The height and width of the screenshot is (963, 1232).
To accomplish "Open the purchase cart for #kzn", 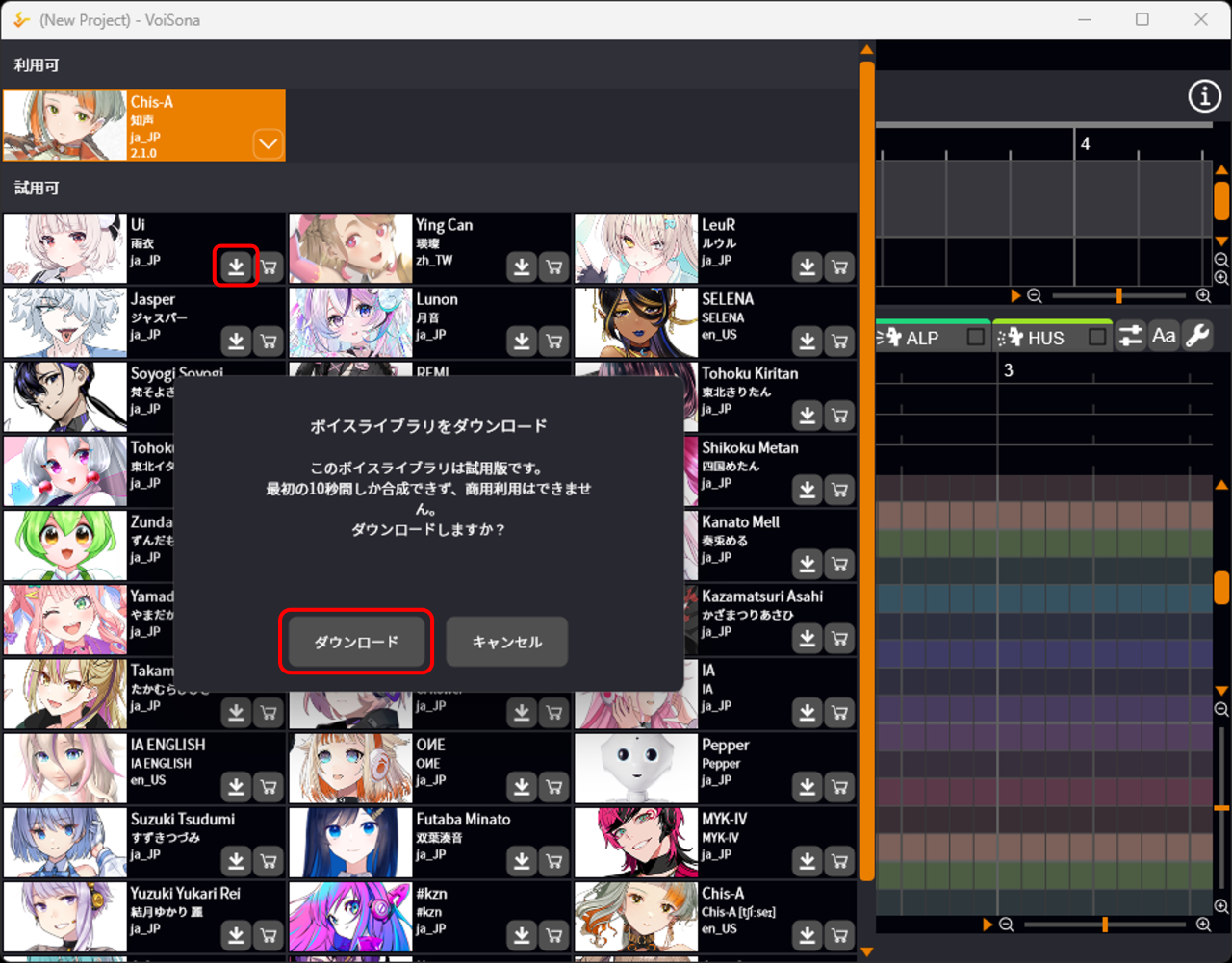I will (554, 934).
